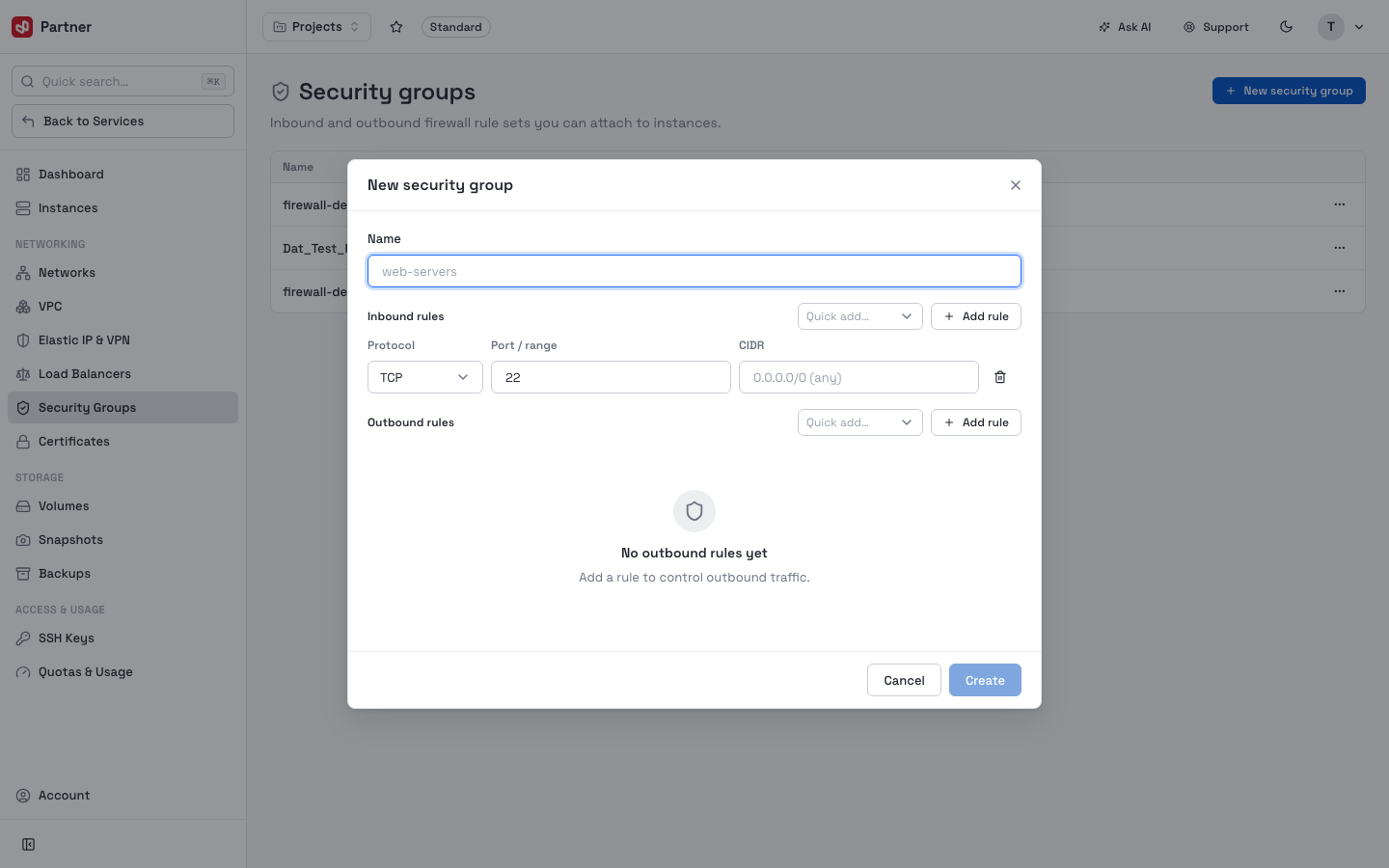Open Ask AI assistant

pos(1125,27)
